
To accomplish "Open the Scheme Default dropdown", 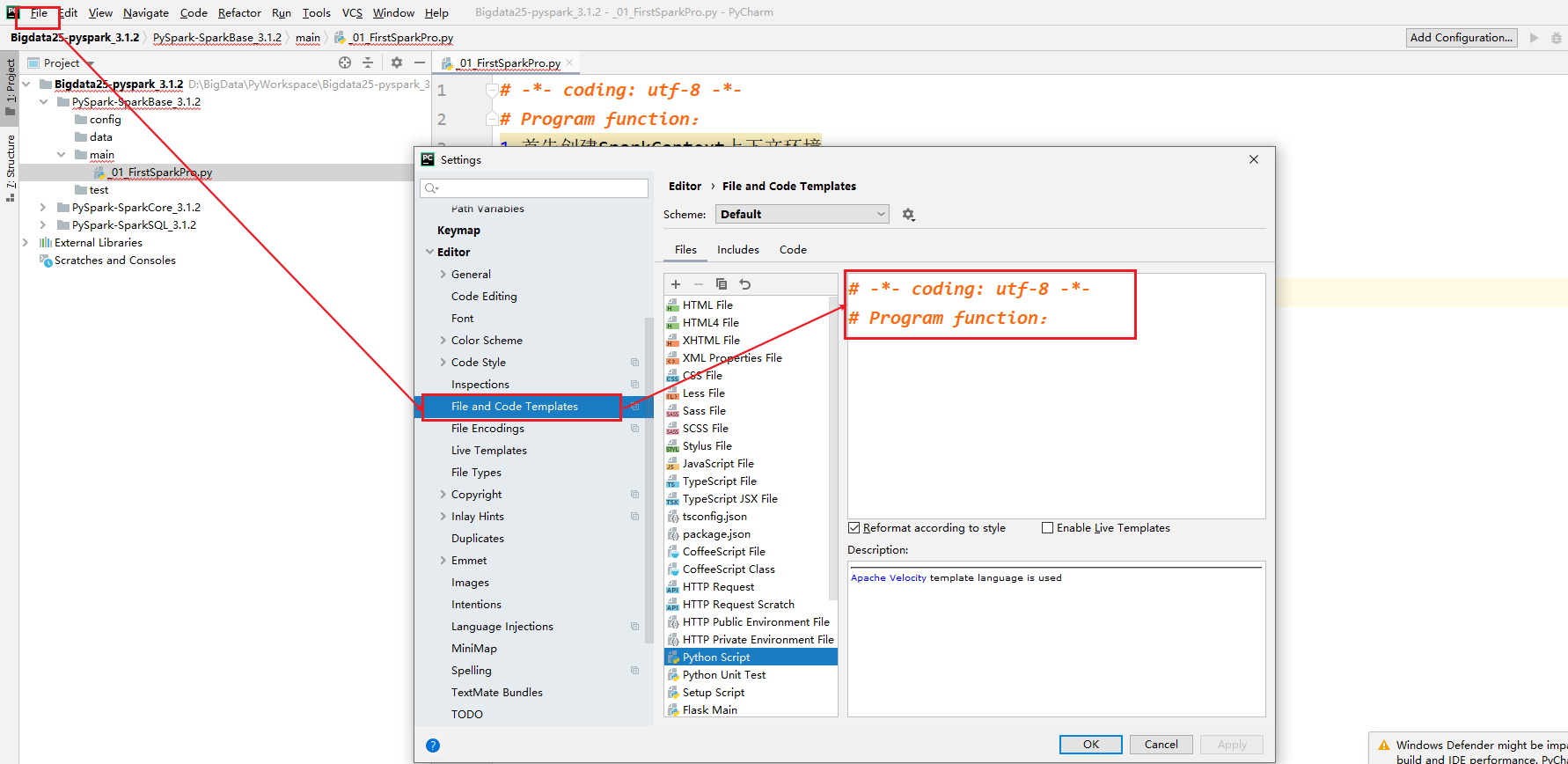I will [x=802, y=215].
